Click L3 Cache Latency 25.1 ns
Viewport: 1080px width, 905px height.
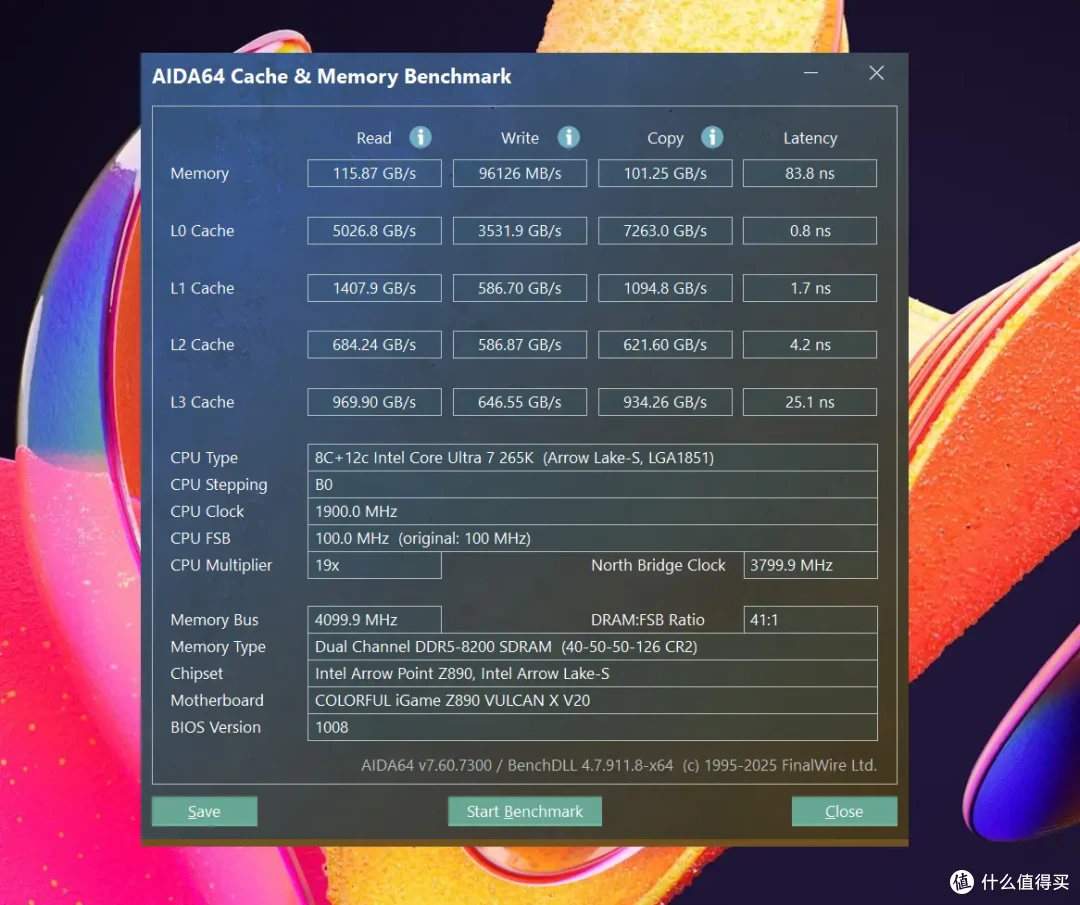coord(810,402)
